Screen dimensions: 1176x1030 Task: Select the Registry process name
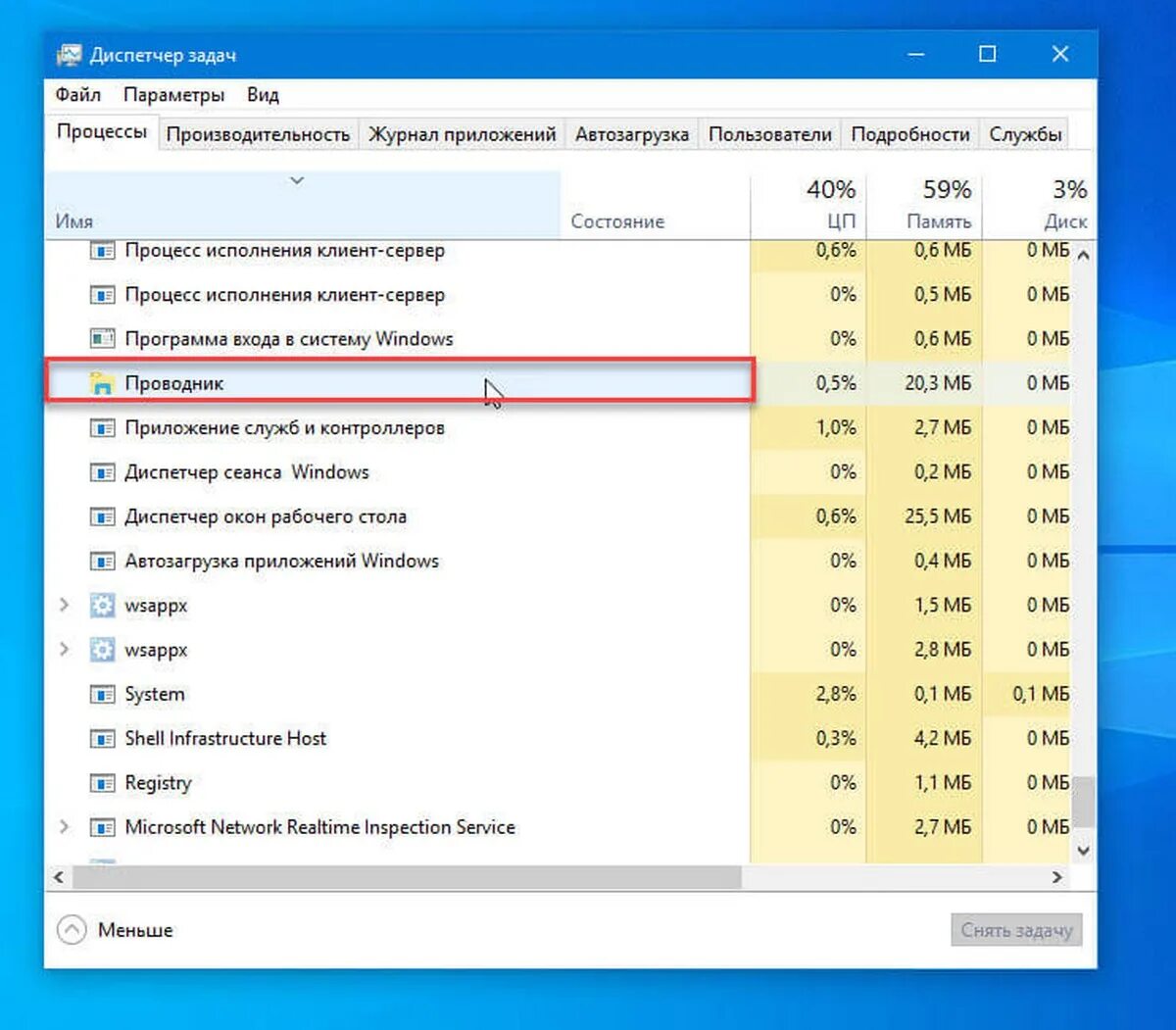[x=158, y=783]
